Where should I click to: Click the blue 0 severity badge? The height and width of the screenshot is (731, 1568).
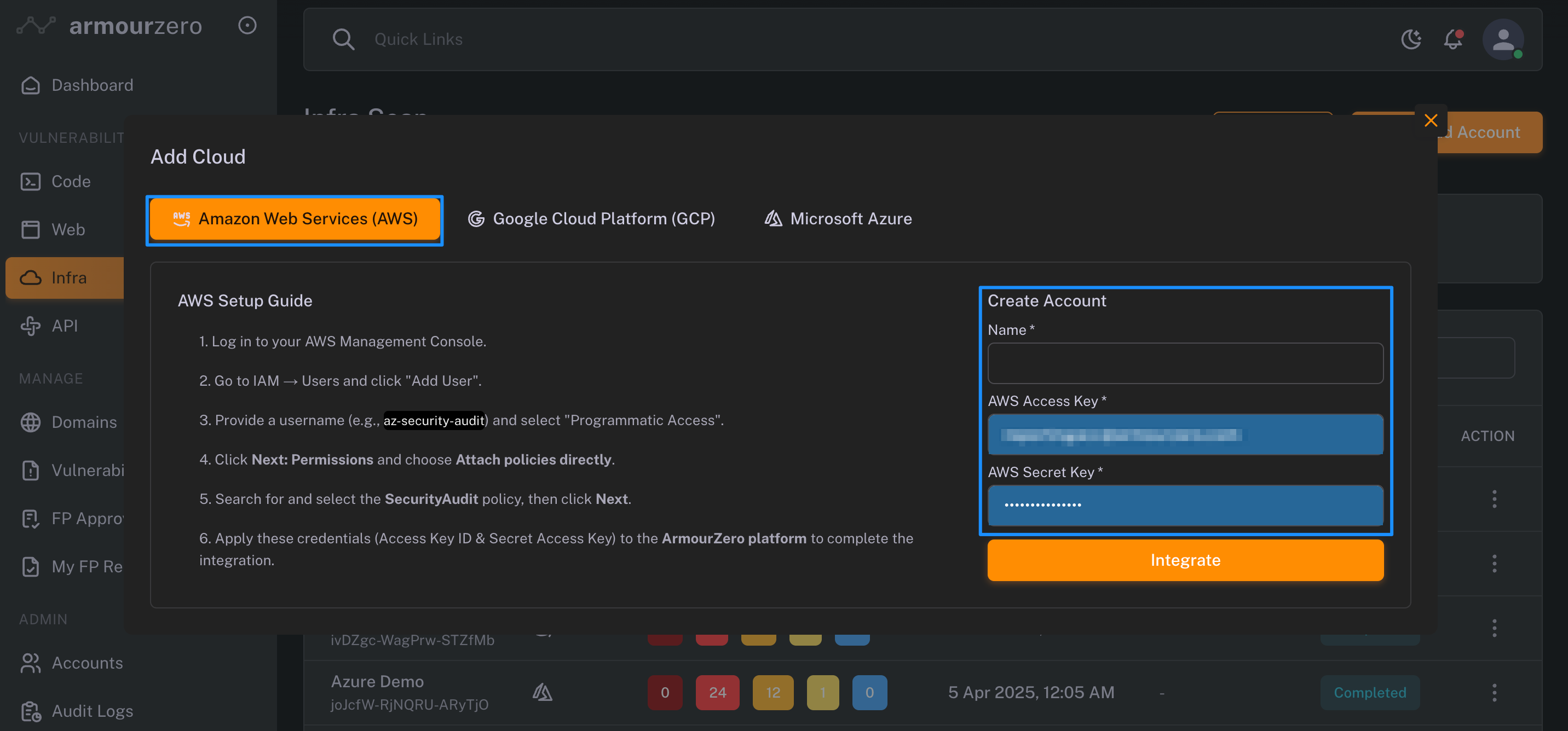tap(869, 692)
